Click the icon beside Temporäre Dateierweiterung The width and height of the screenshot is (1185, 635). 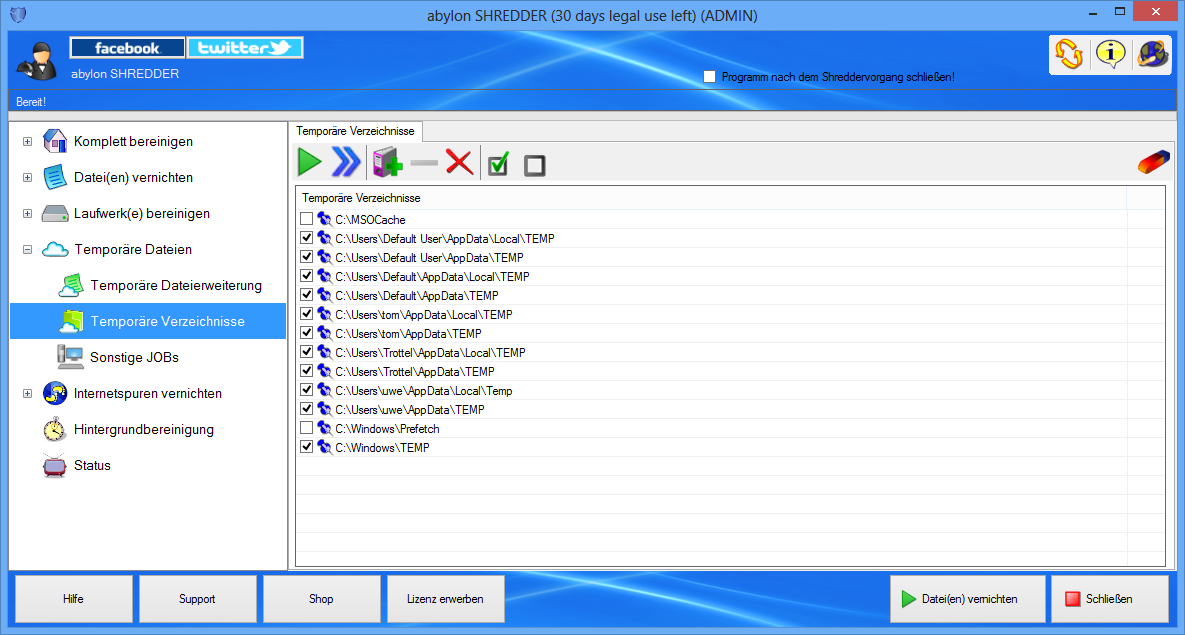pos(71,286)
